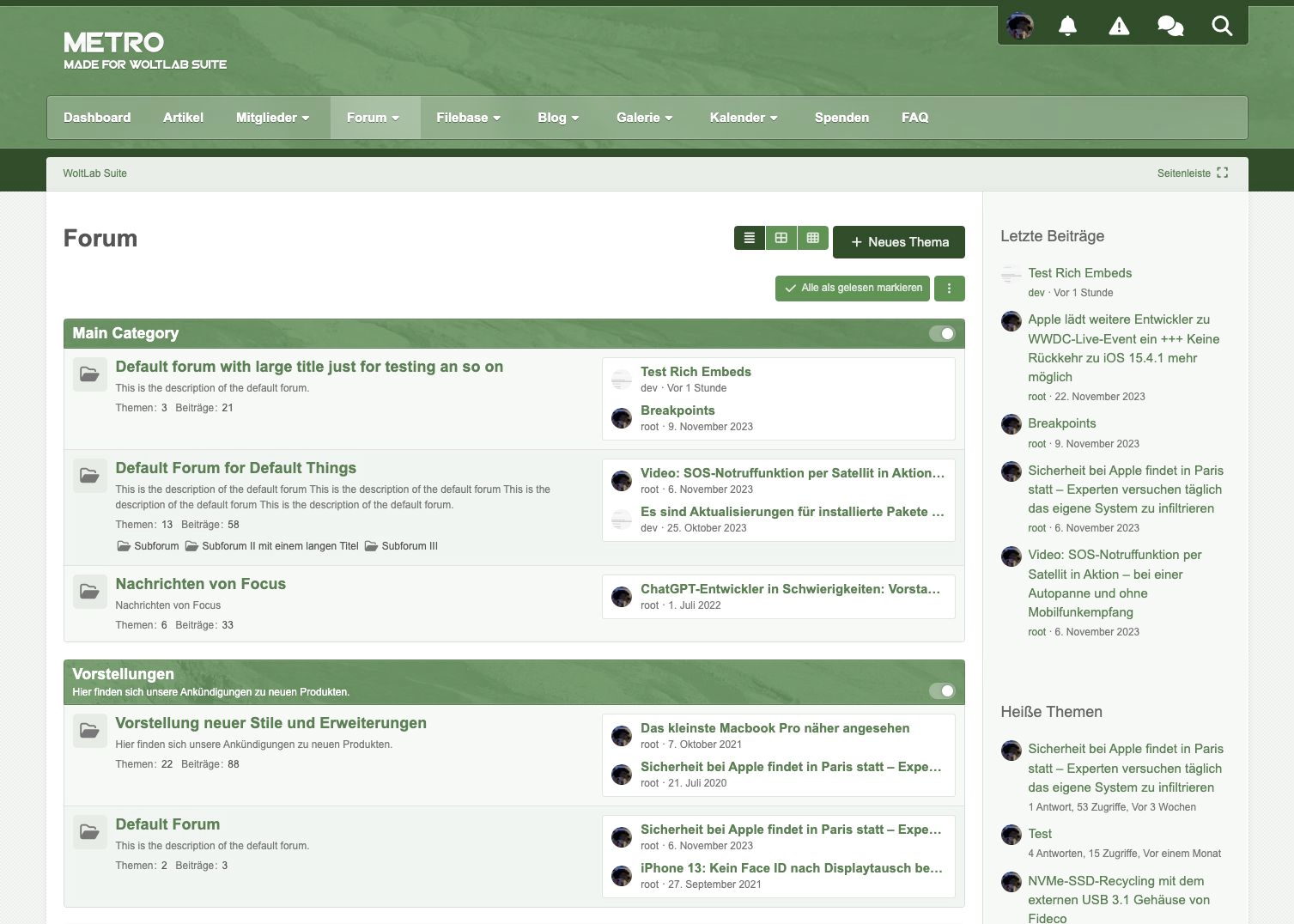The width and height of the screenshot is (1294, 924).
Task: Mark all as read with Alle als gelesen markieren
Action: pyautogui.click(x=854, y=289)
